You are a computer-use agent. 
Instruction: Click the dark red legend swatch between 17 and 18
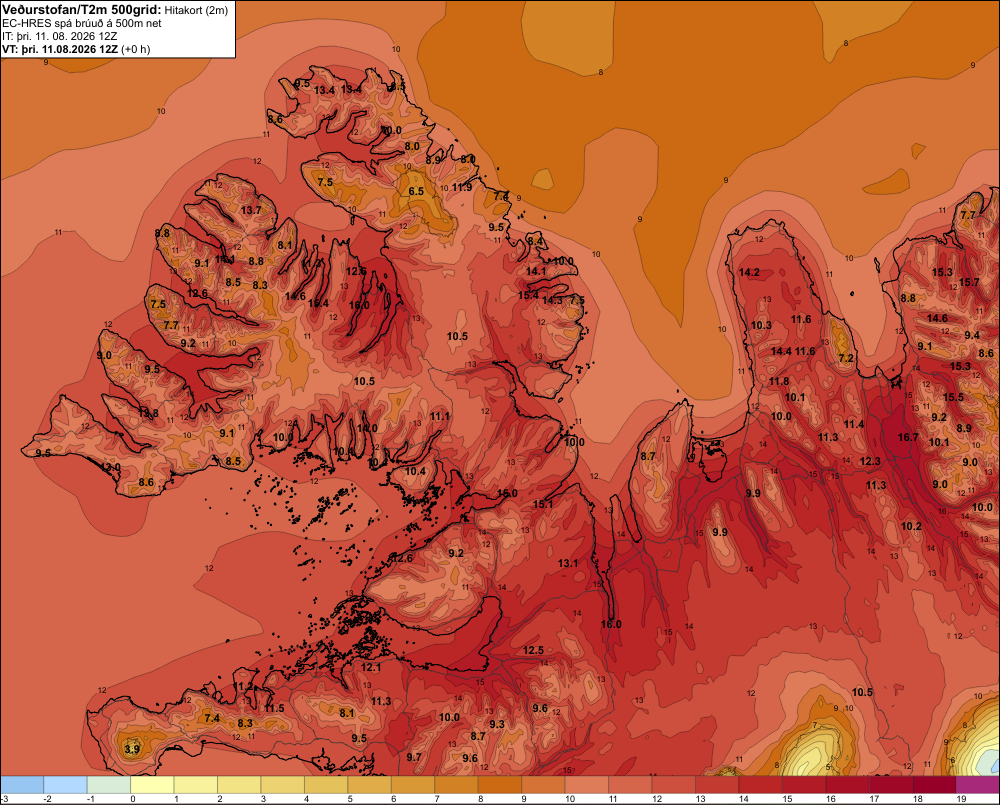(891, 785)
